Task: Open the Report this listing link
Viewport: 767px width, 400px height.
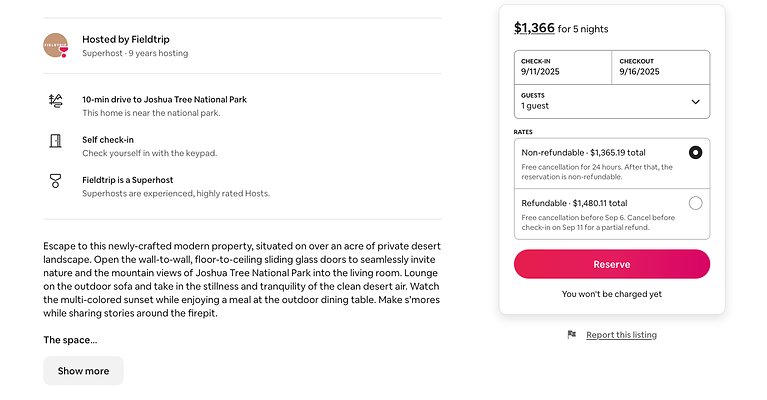Action: (x=621, y=335)
